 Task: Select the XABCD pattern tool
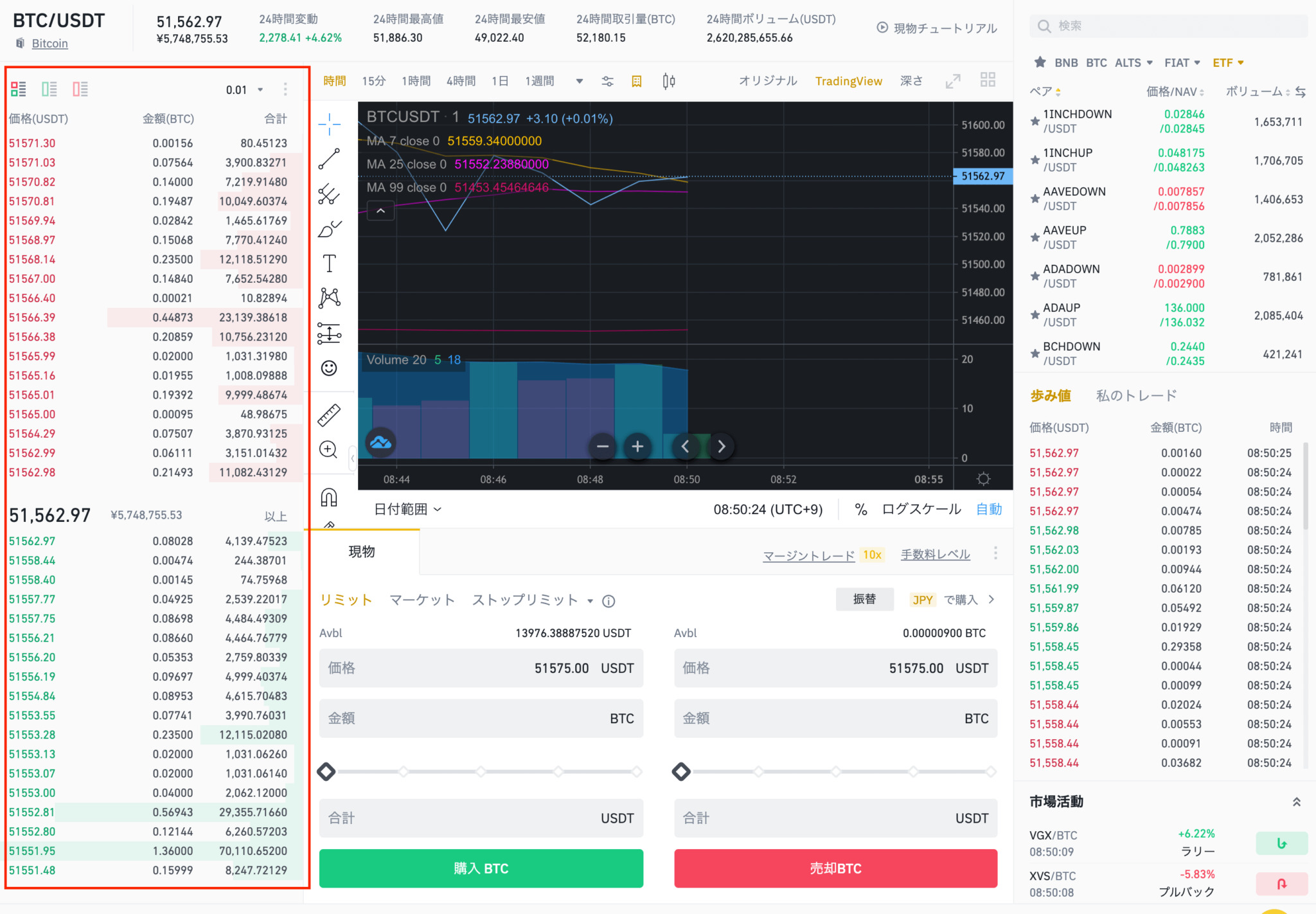pyautogui.click(x=329, y=298)
